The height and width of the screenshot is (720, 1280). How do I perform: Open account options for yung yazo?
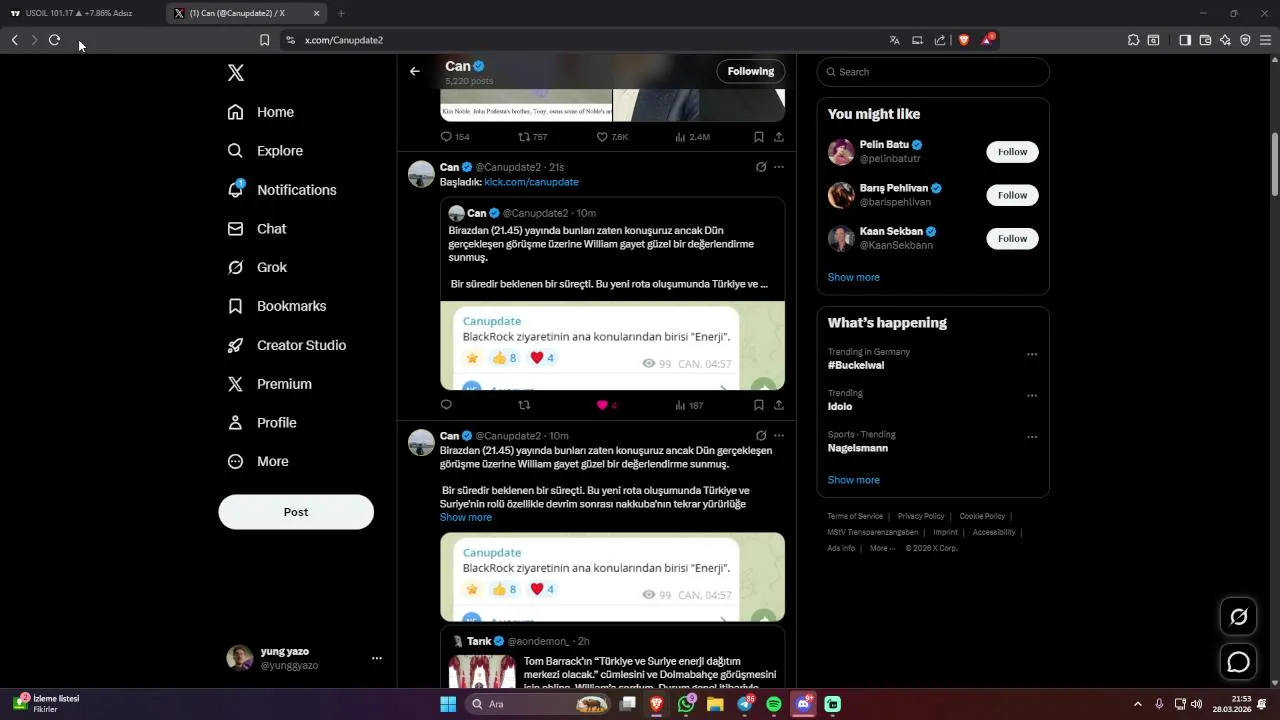(x=377, y=658)
